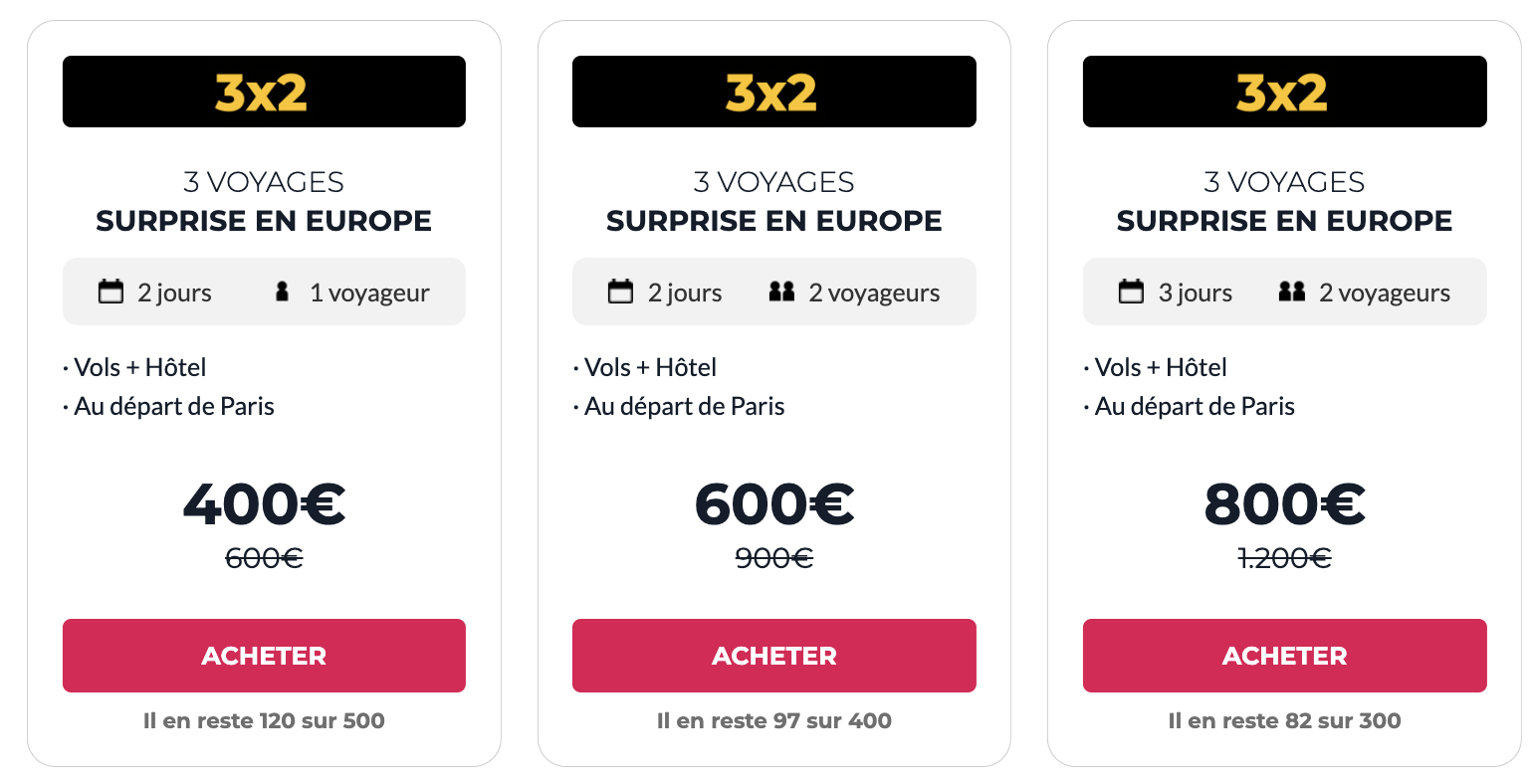Click the calendar icon next to 3 jours
This screenshot has width=1533, height=784.
[x=1131, y=292]
